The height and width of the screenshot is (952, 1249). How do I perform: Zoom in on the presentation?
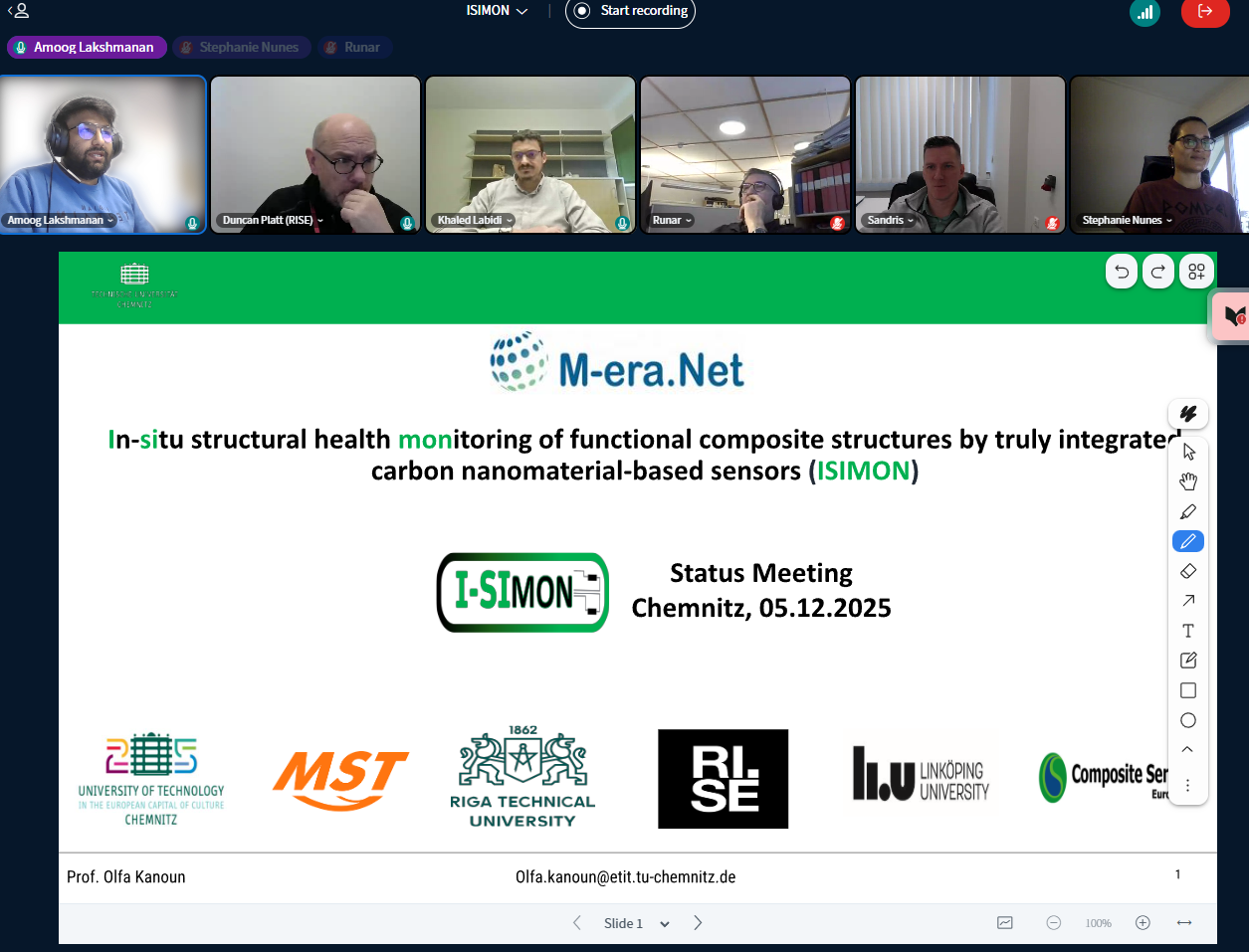(1144, 923)
